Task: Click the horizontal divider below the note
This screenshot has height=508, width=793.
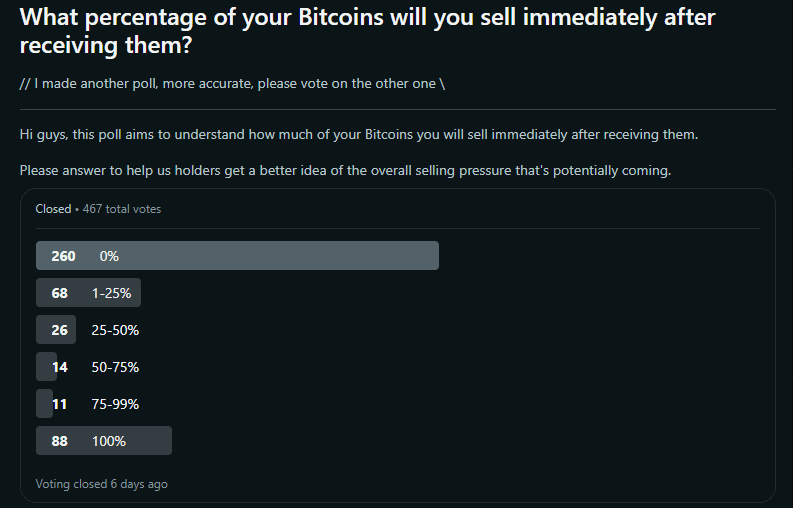Action: pyautogui.click(x=397, y=109)
